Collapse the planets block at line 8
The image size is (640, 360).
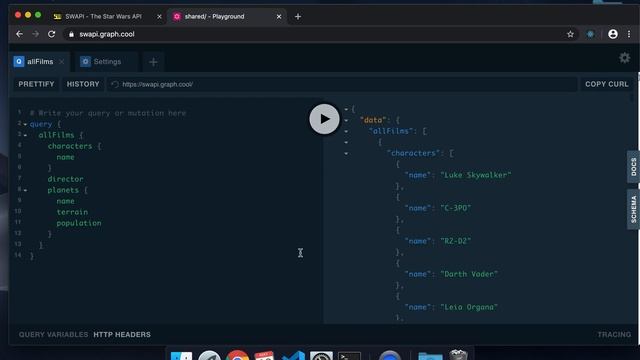25,191
